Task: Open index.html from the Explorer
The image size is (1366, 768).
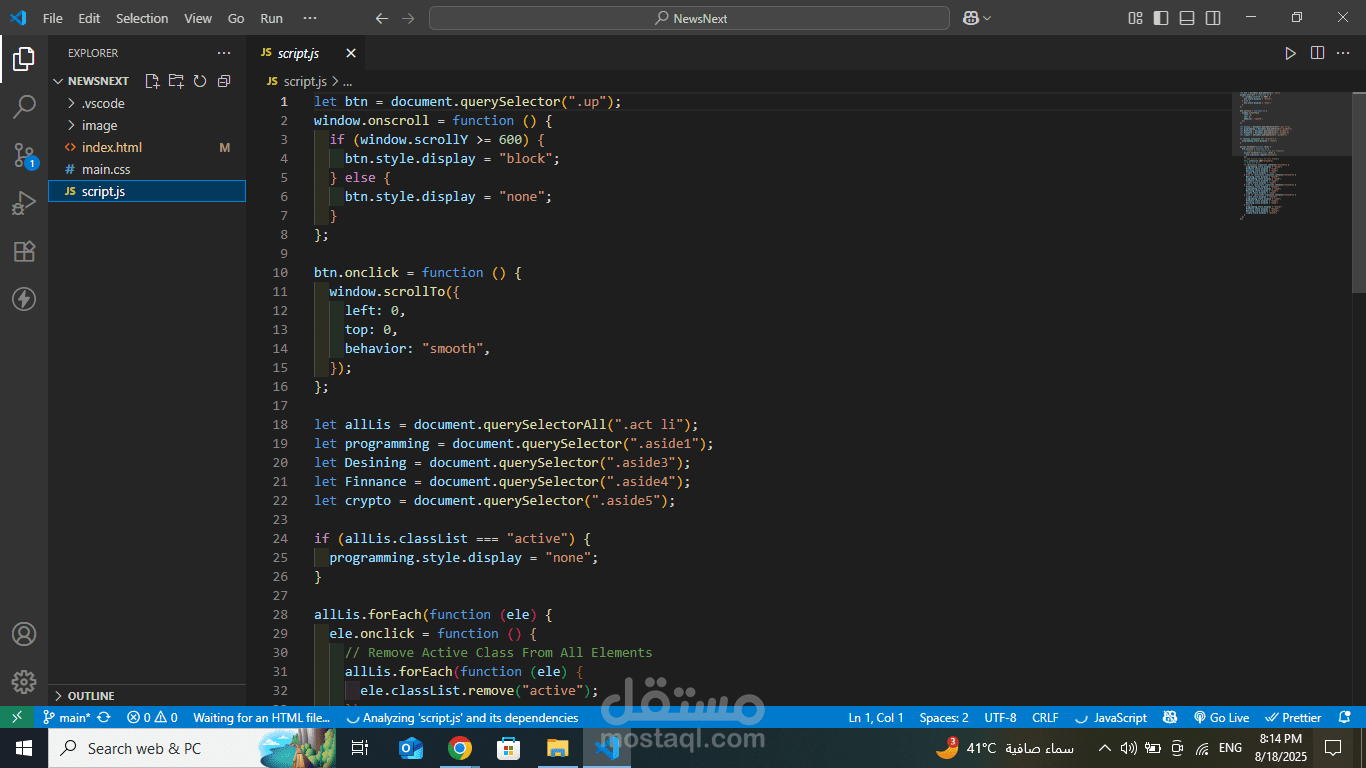Action: pyautogui.click(x=111, y=147)
